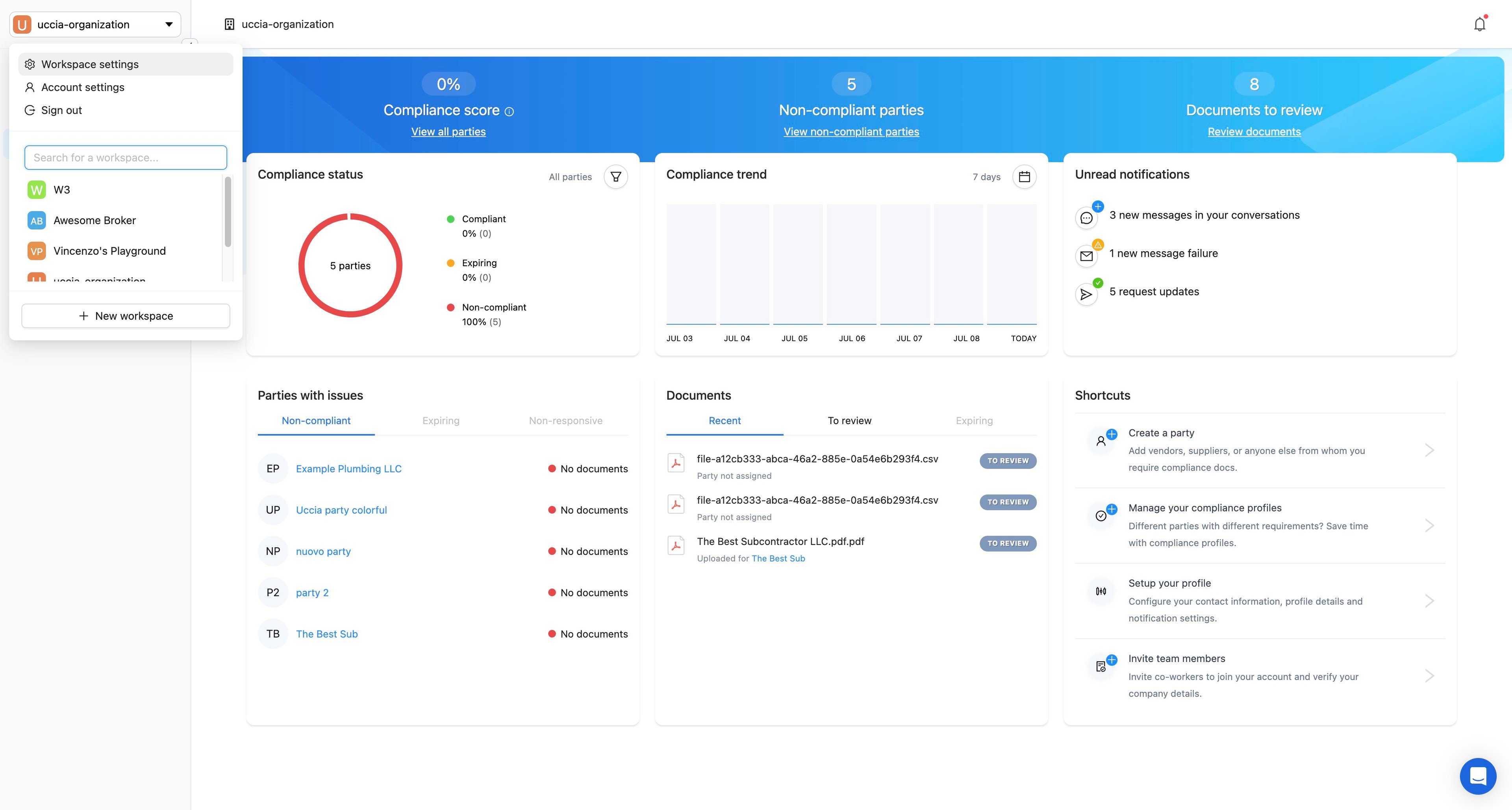Open the compliance trend calendar icon
This screenshot has height=810, width=1512.
(1024, 177)
